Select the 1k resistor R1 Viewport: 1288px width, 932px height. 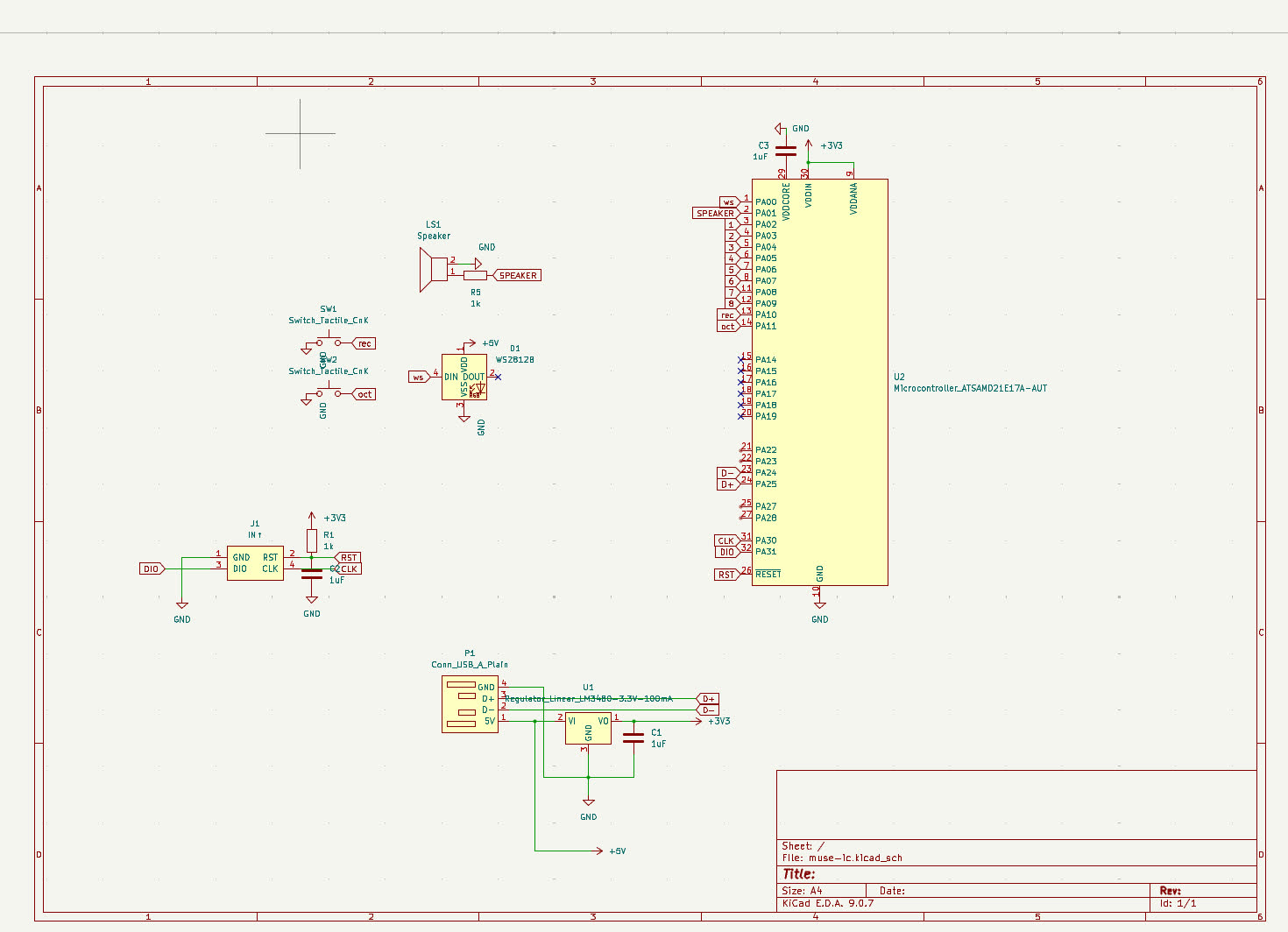(x=311, y=540)
